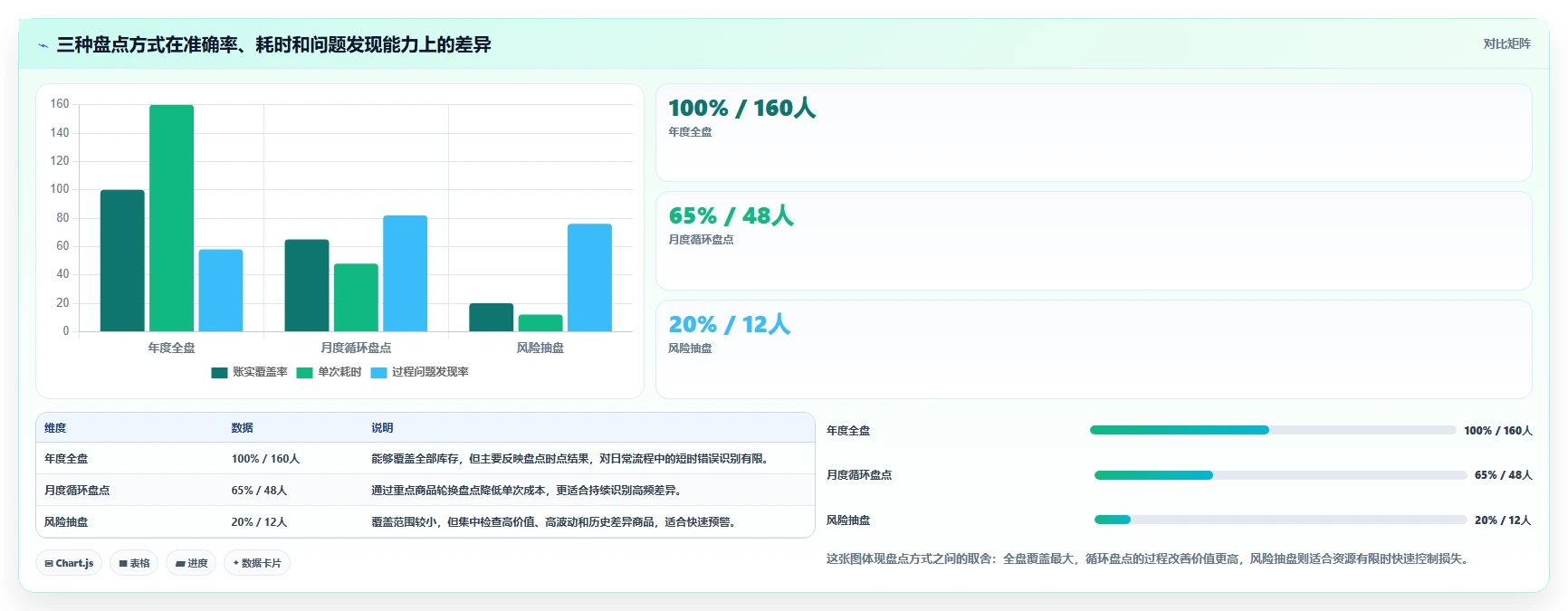Click the 100 value on the chart y-axis
Viewport: 1568px width, 611px height.
pyautogui.click(x=60, y=189)
